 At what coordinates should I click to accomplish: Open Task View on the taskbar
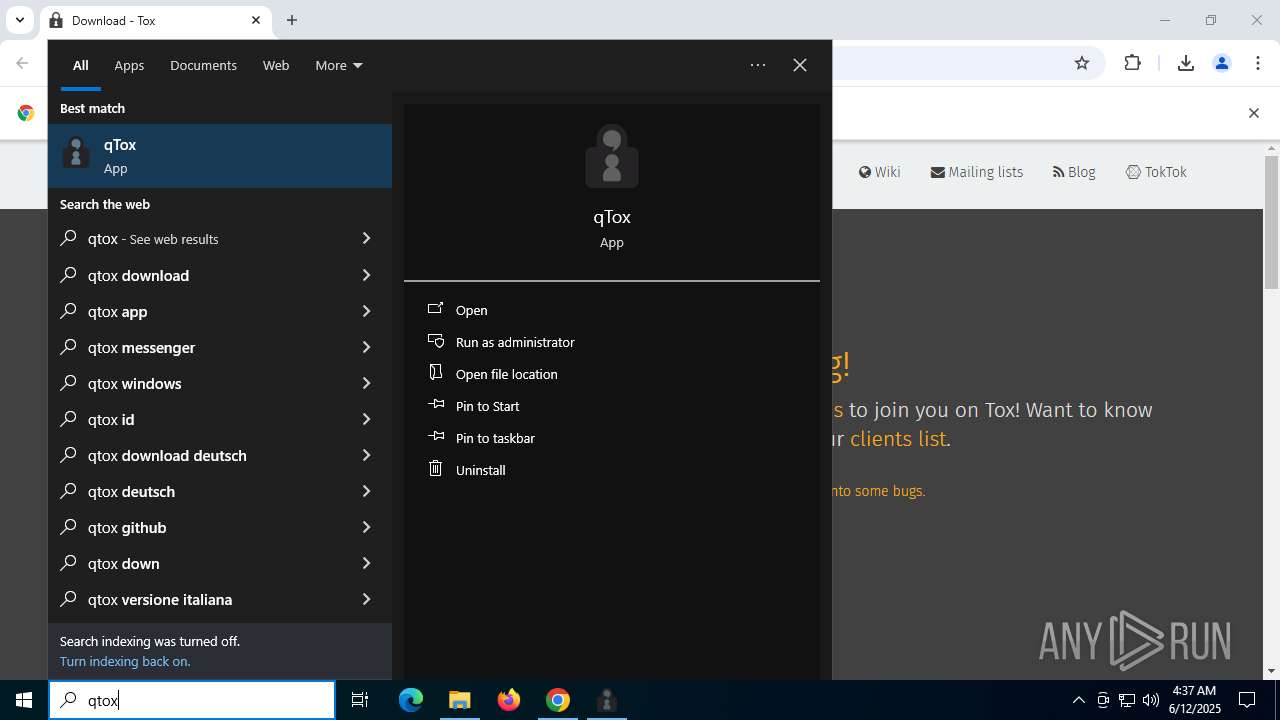click(360, 700)
